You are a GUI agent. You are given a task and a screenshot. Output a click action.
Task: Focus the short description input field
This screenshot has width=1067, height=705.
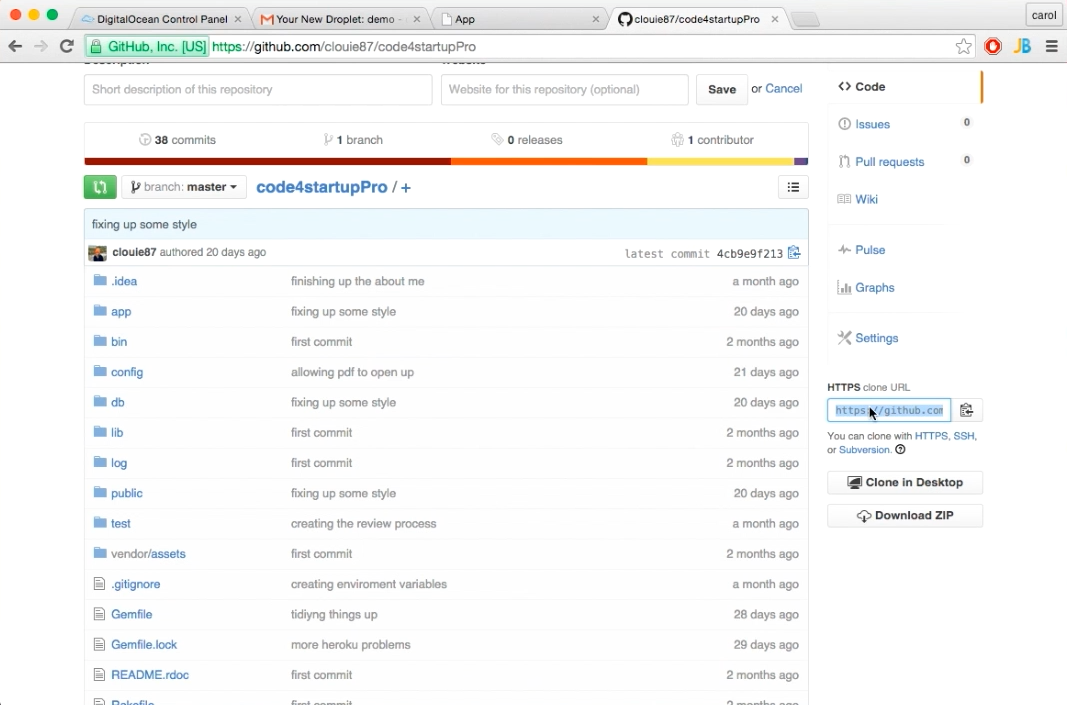(x=258, y=89)
